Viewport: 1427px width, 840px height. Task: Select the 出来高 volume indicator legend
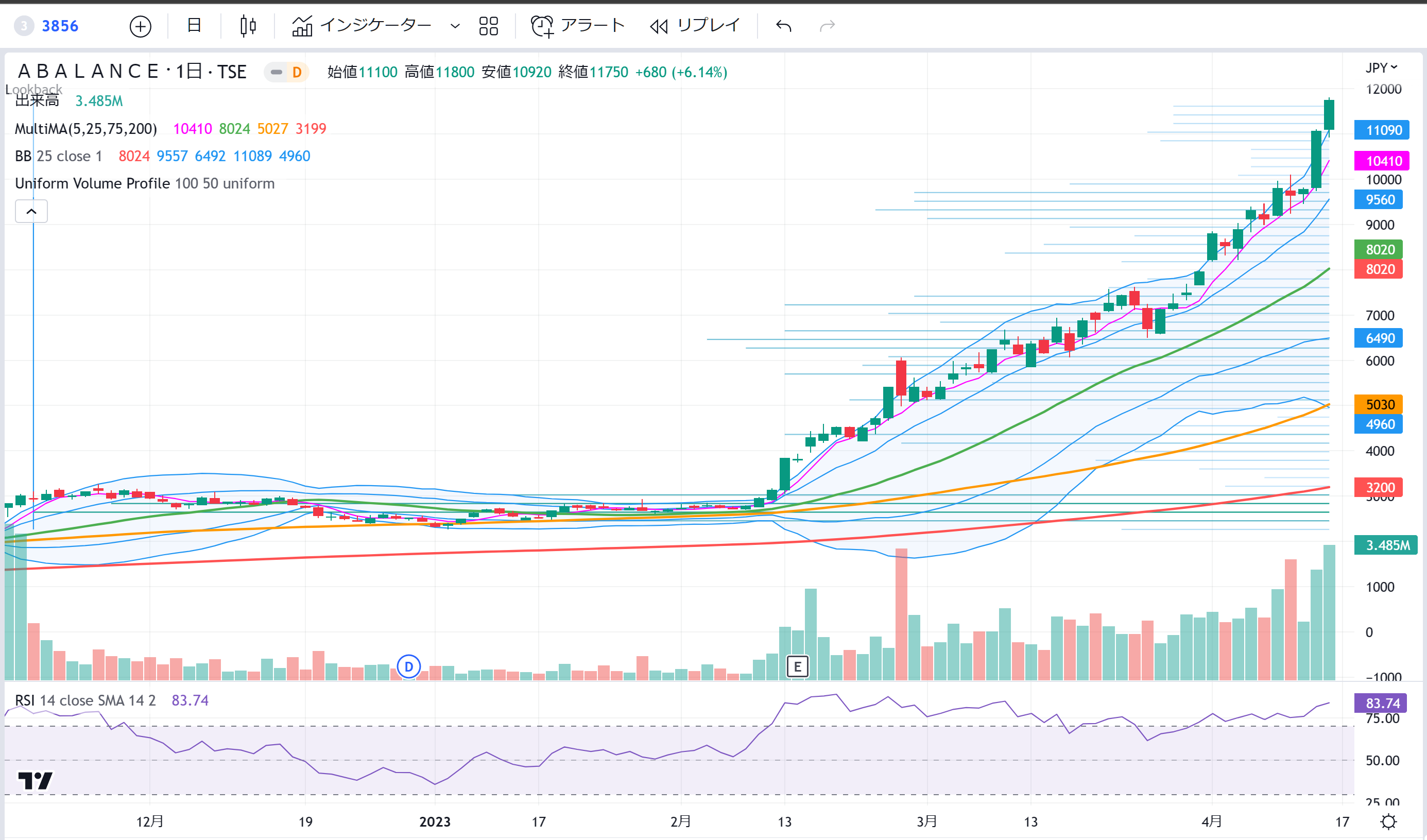[38, 101]
